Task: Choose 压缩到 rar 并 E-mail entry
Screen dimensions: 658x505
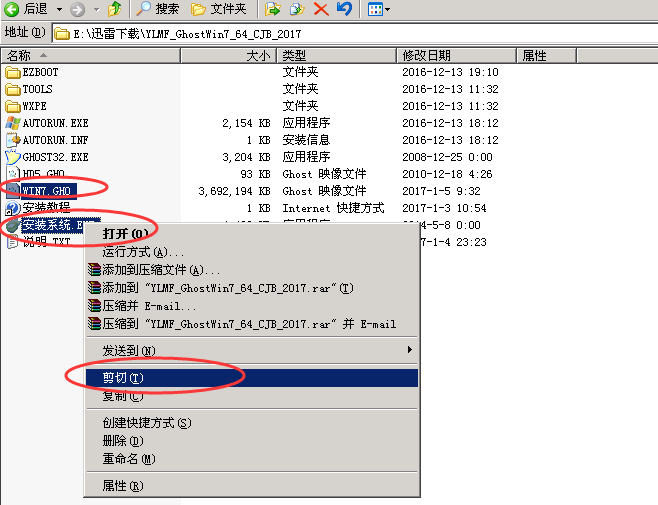Action: pos(252,324)
